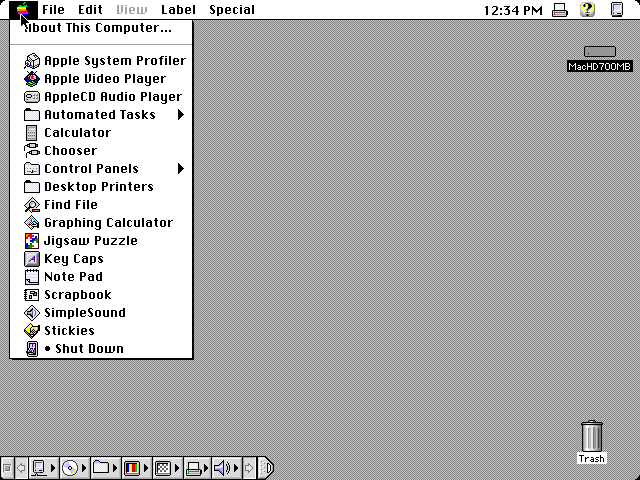This screenshot has height=480, width=640.
Task: Click the Control Strip close box
Action: (x=7, y=468)
